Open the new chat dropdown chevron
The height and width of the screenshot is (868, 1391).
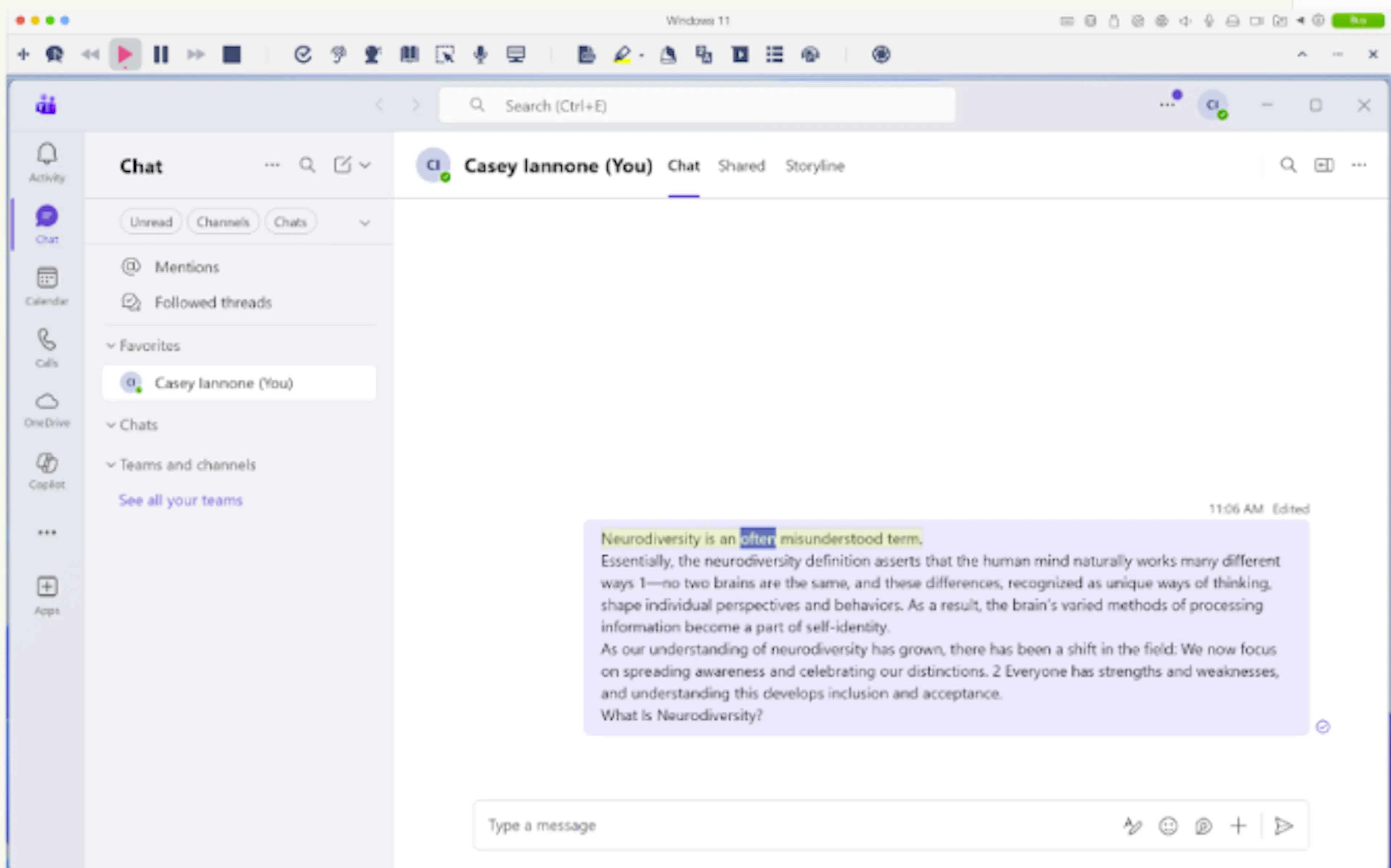coord(365,165)
